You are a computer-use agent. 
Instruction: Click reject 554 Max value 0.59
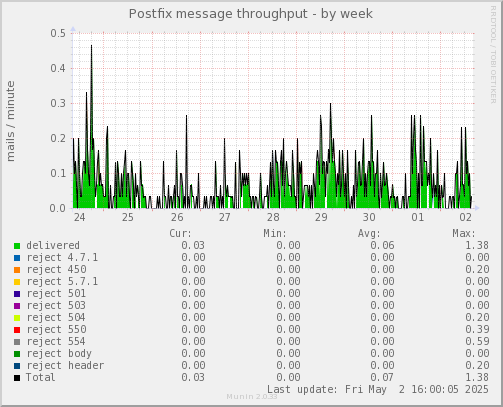[477, 341]
